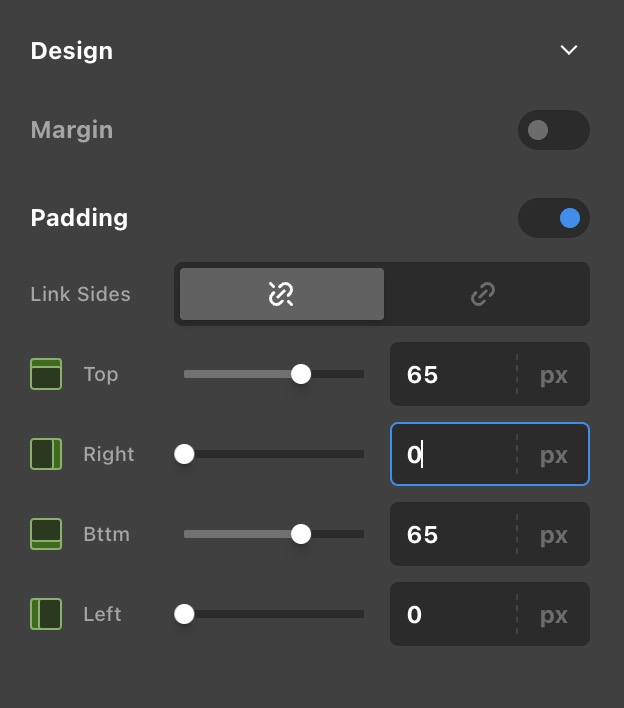Viewport: 624px width, 708px height.
Task: Open the px unit for Bttm padding
Action: pos(553,535)
